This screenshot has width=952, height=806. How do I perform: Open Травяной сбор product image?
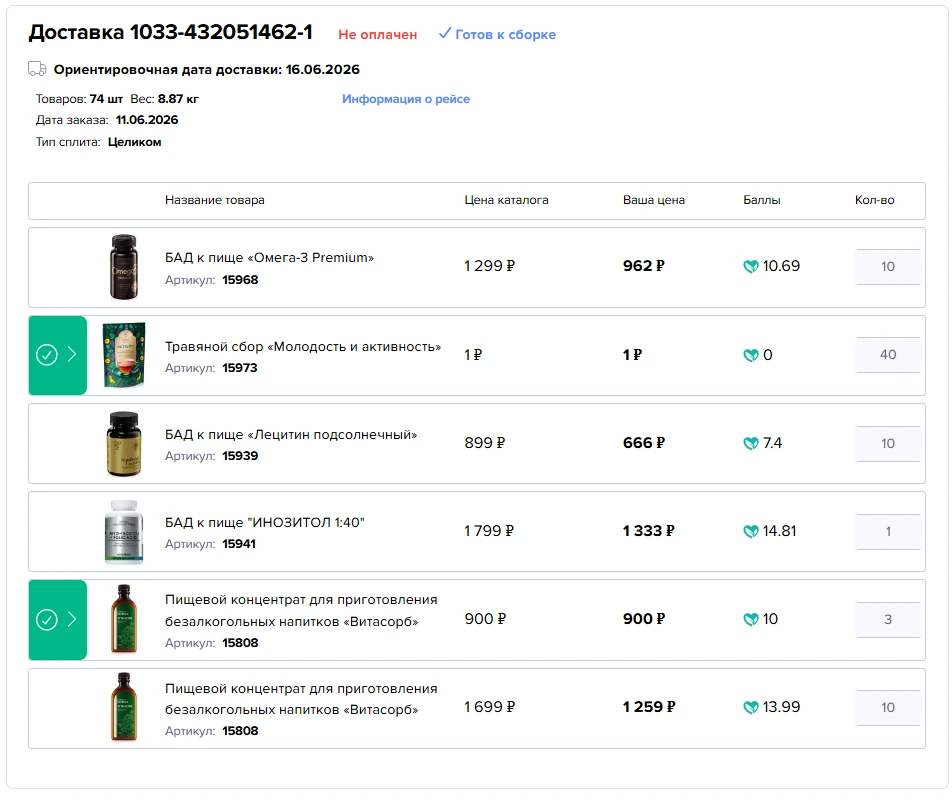(x=124, y=355)
